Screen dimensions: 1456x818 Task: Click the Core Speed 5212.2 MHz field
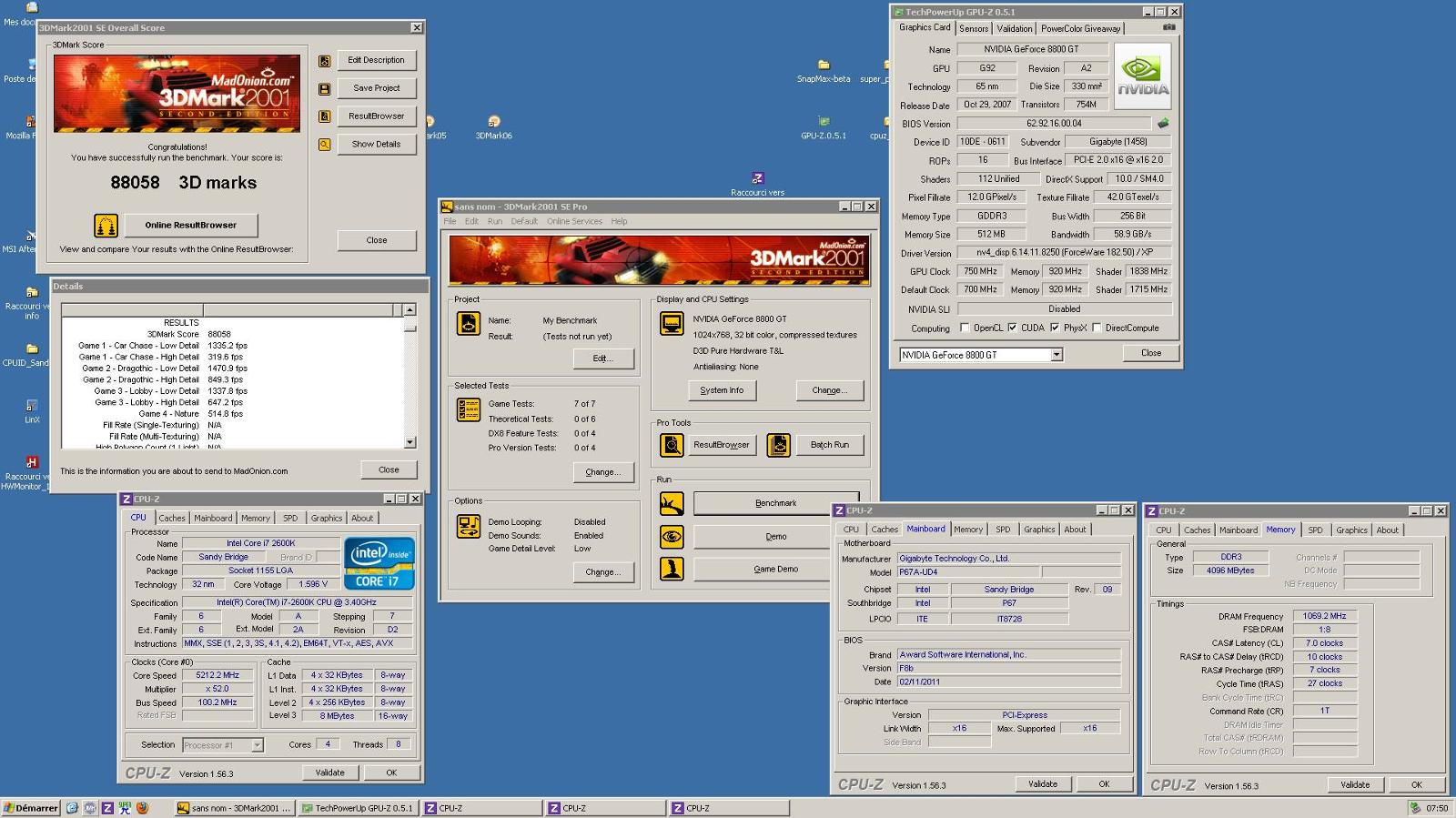coord(217,675)
